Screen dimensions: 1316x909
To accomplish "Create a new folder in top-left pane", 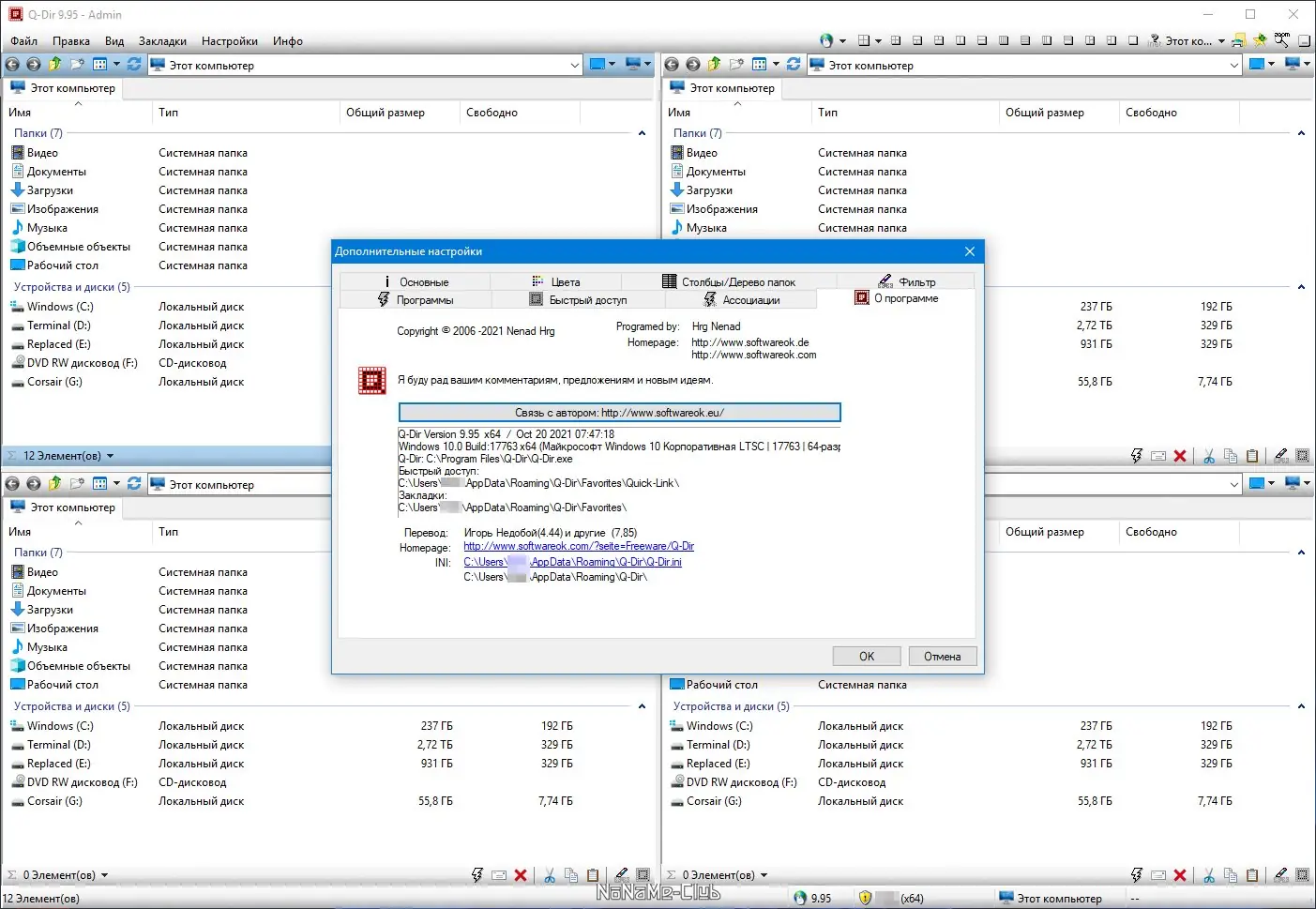I will pos(77,65).
